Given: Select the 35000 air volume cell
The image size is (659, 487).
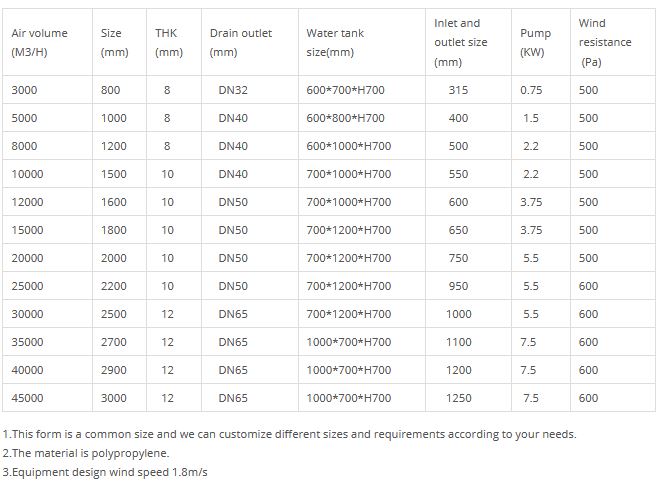Looking at the screenshot, I should (27, 342).
